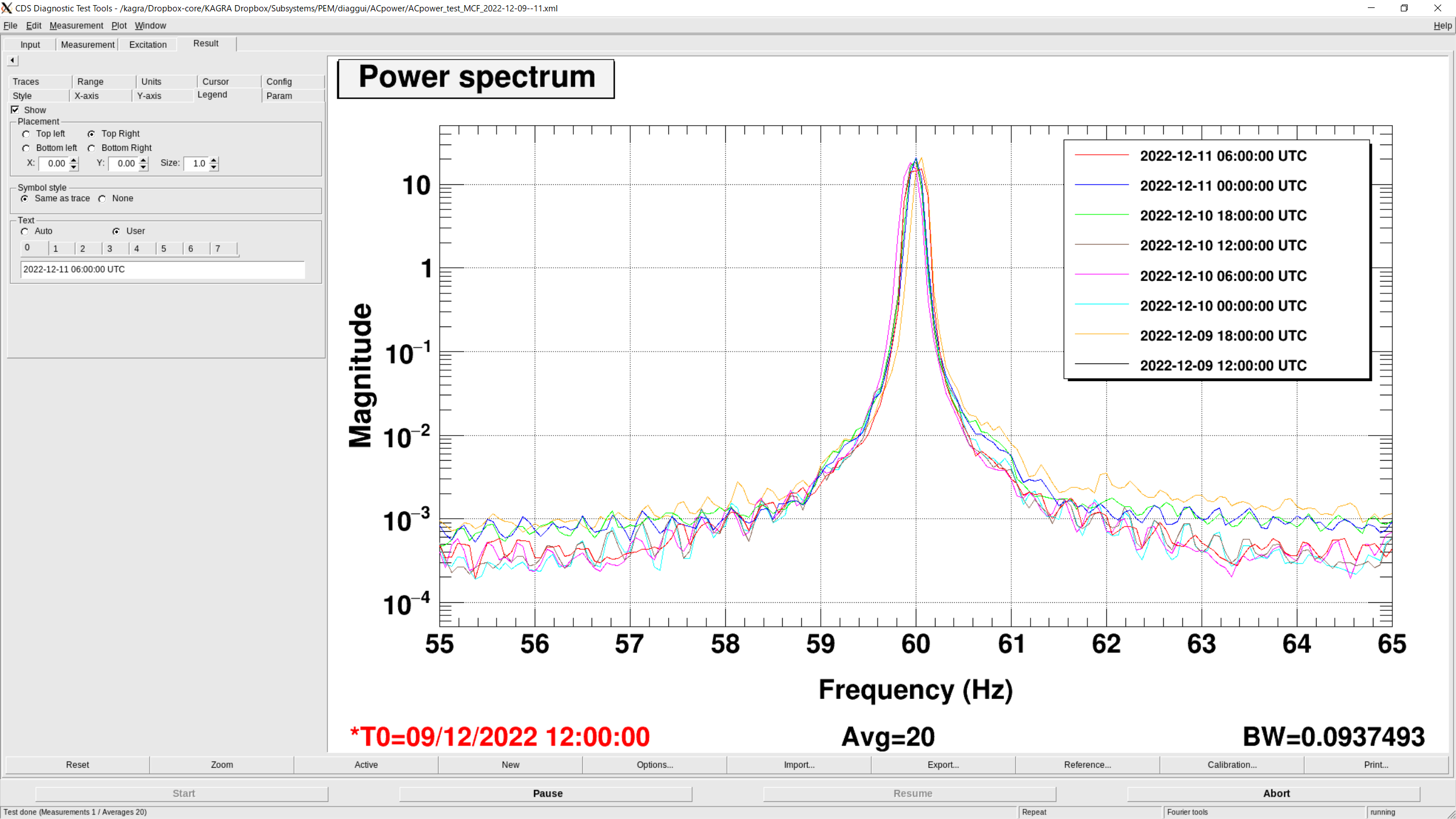This screenshot has height=819, width=1456.
Task: Click the red 2022-12-11 06:00:00 legend line
Action: coord(1102,155)
